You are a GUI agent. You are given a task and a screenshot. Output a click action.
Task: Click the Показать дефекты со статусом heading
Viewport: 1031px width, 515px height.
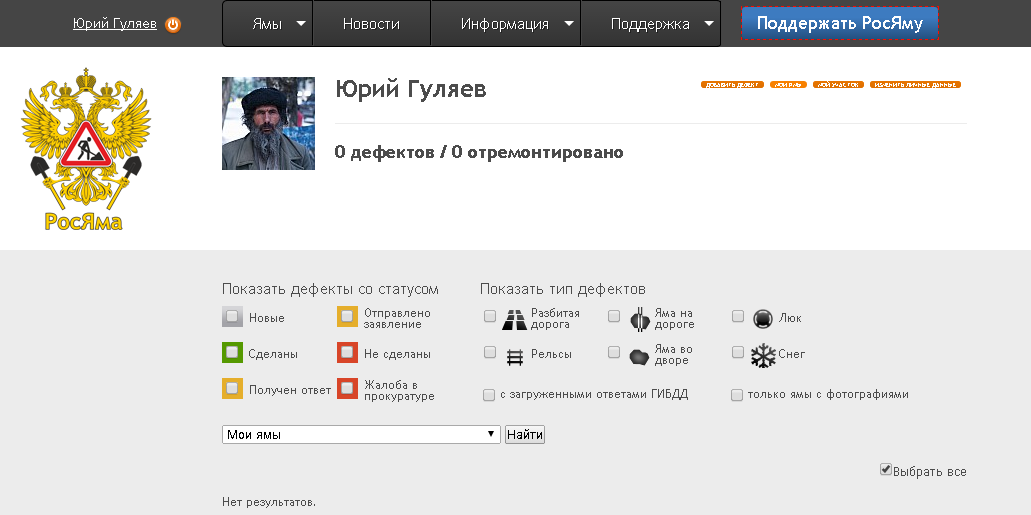click(x=330, y=289)
